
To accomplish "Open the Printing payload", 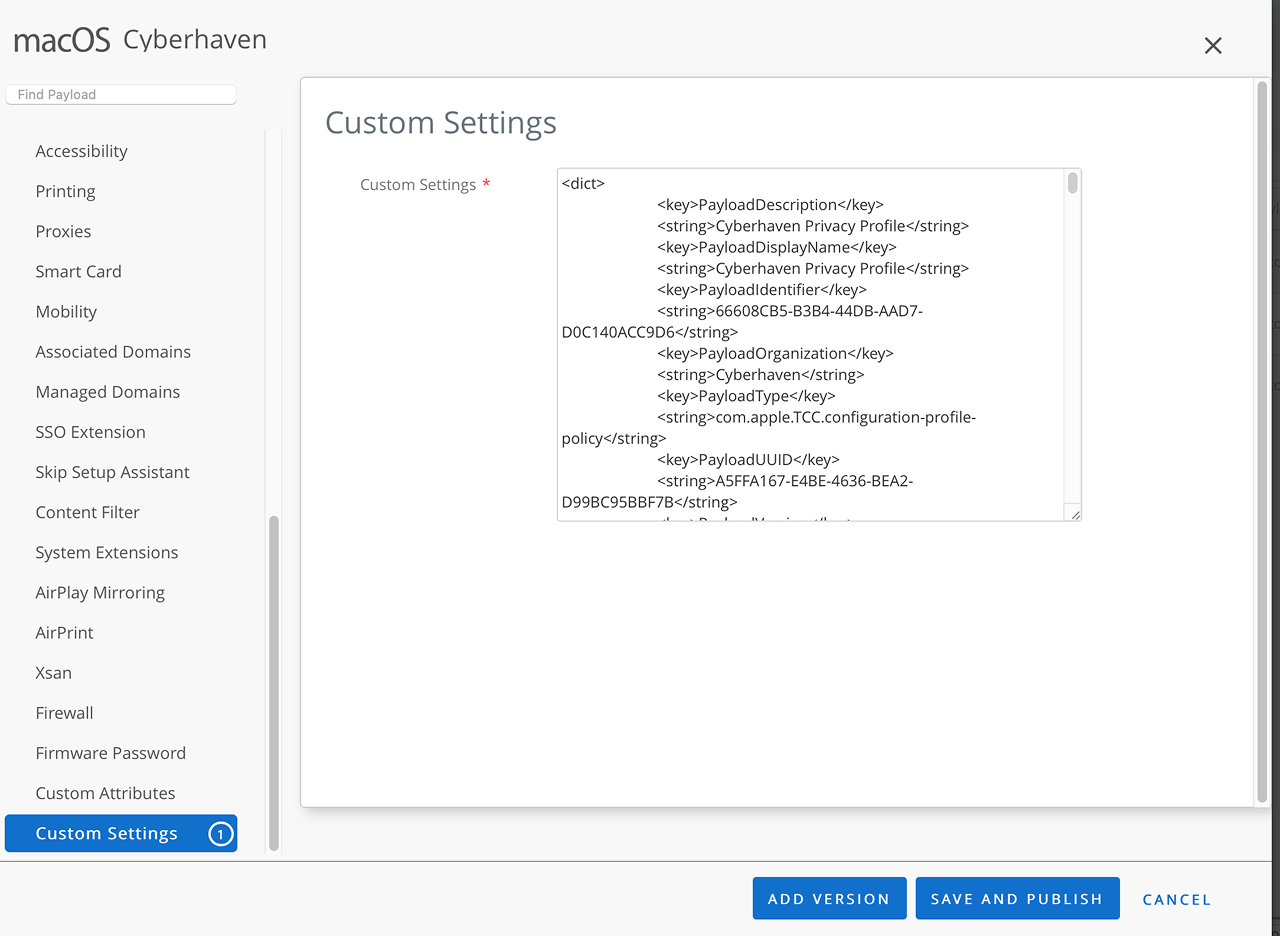I will 66,191.
